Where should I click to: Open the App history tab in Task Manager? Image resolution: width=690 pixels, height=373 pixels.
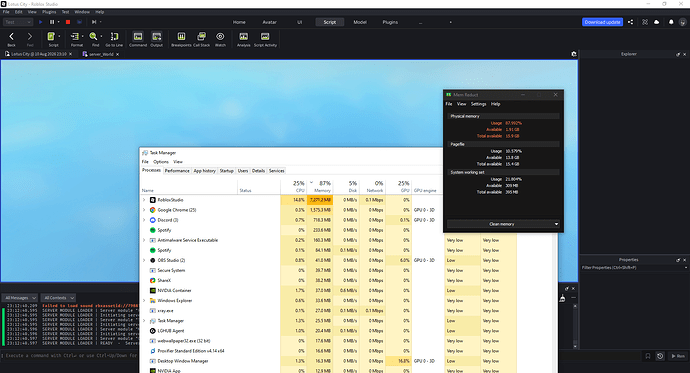(205, 171)
